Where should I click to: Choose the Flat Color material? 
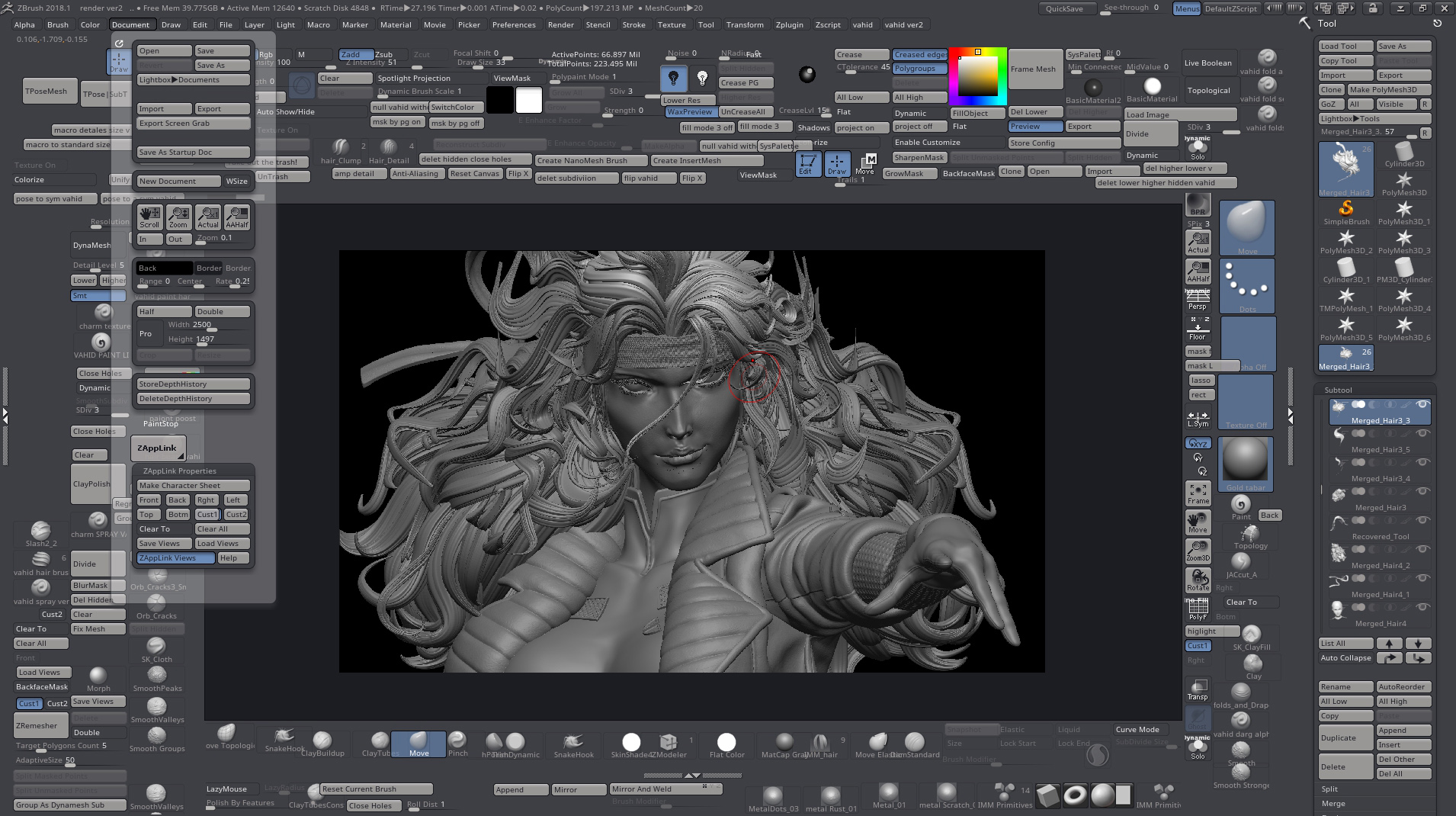tap(726, 744)
